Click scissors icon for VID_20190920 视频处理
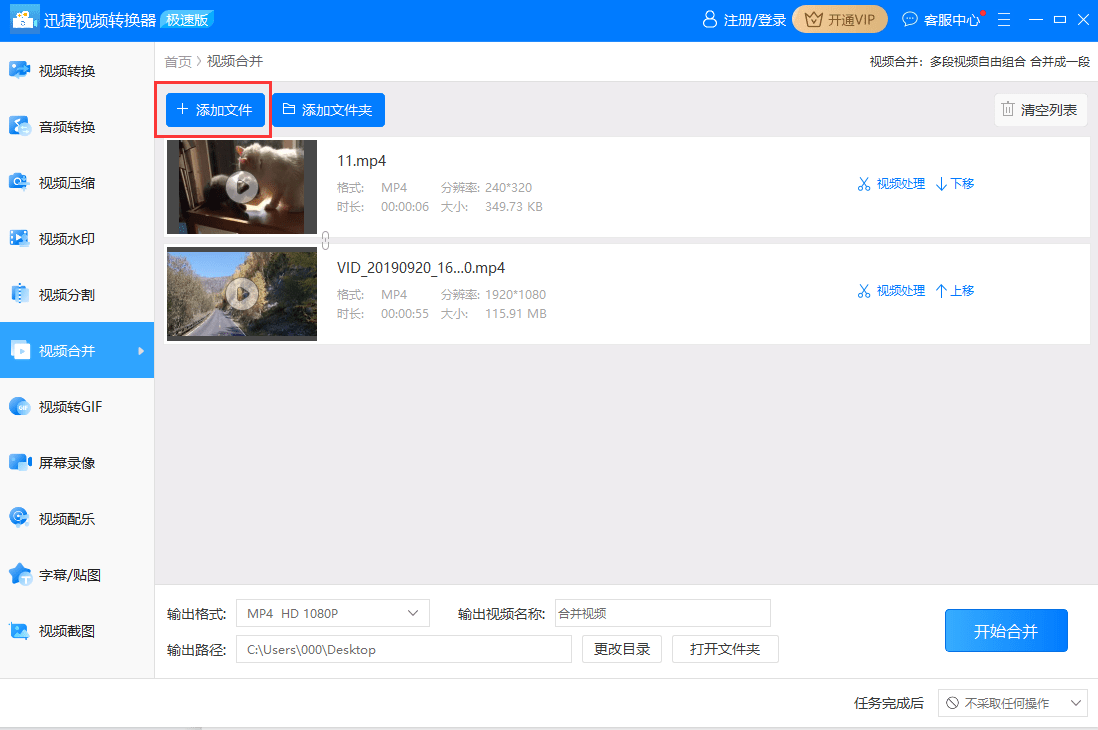Viewport: 1098px width, 730px height. (x=864, y=291)
